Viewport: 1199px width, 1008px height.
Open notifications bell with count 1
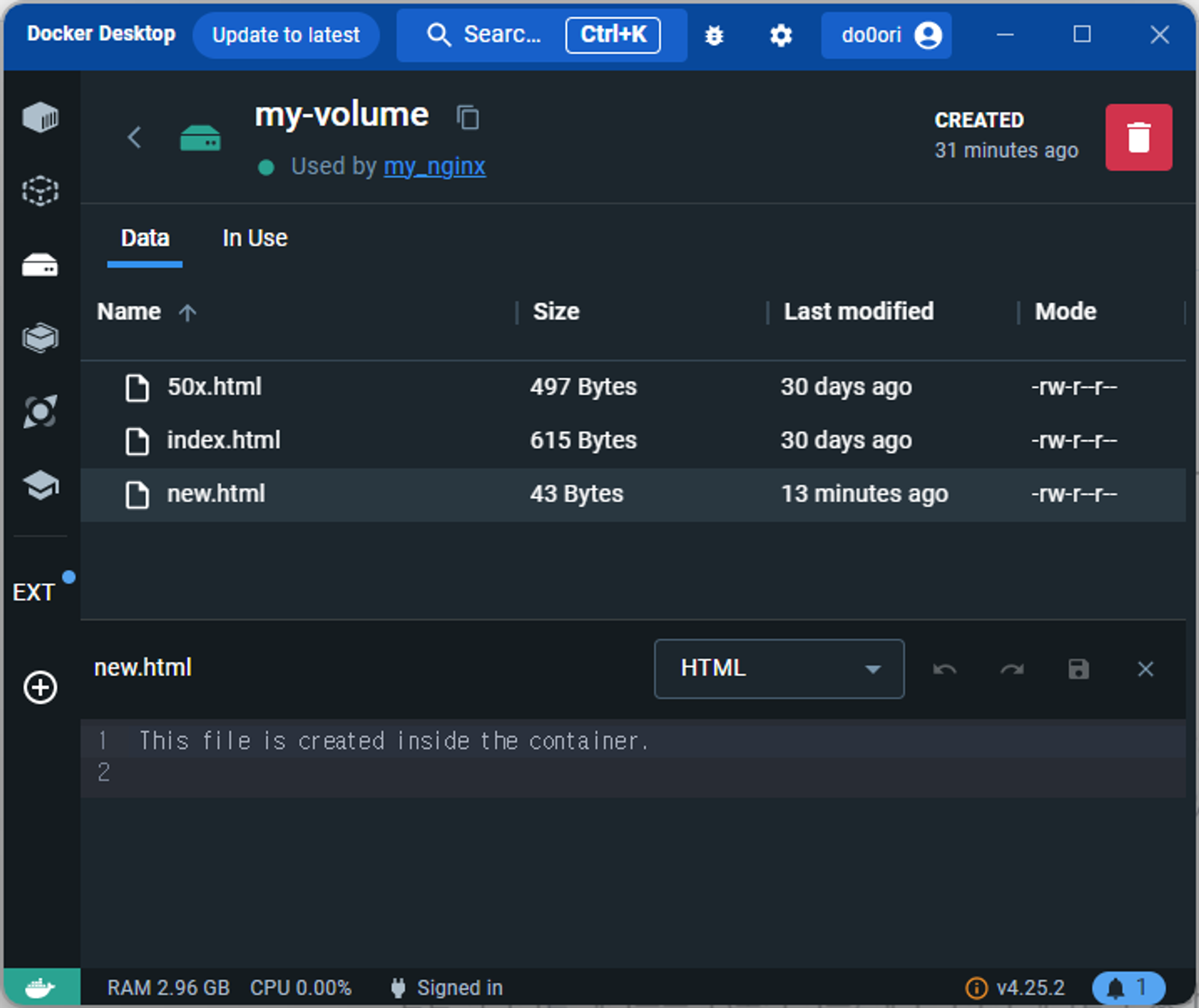1129,988
